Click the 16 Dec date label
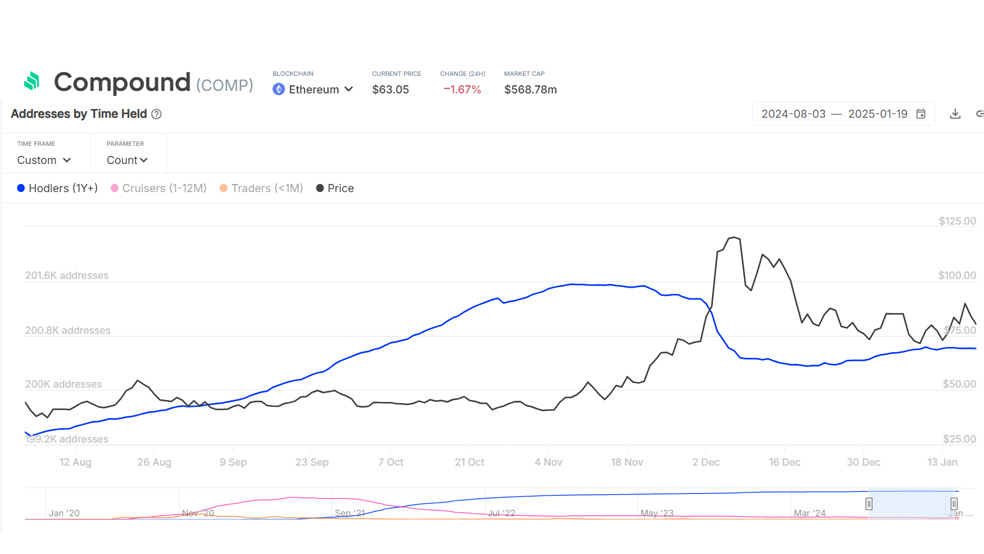984x554 pixels. click(x=784, y=462)
